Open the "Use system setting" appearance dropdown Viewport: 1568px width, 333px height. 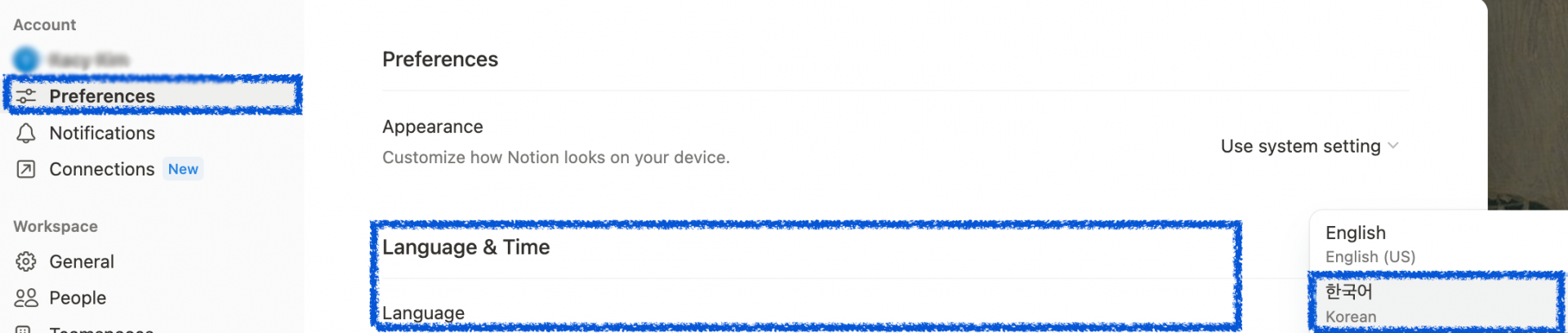tap(1300, 146)
